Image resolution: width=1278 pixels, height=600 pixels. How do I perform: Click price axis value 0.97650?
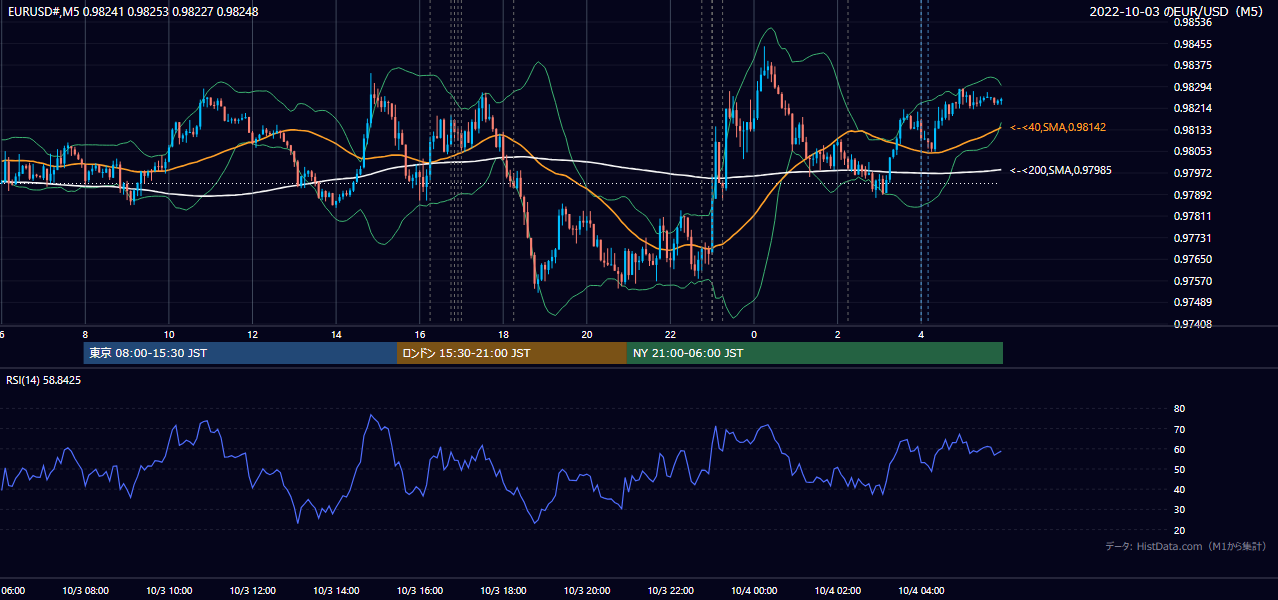tap(1192, 260)
